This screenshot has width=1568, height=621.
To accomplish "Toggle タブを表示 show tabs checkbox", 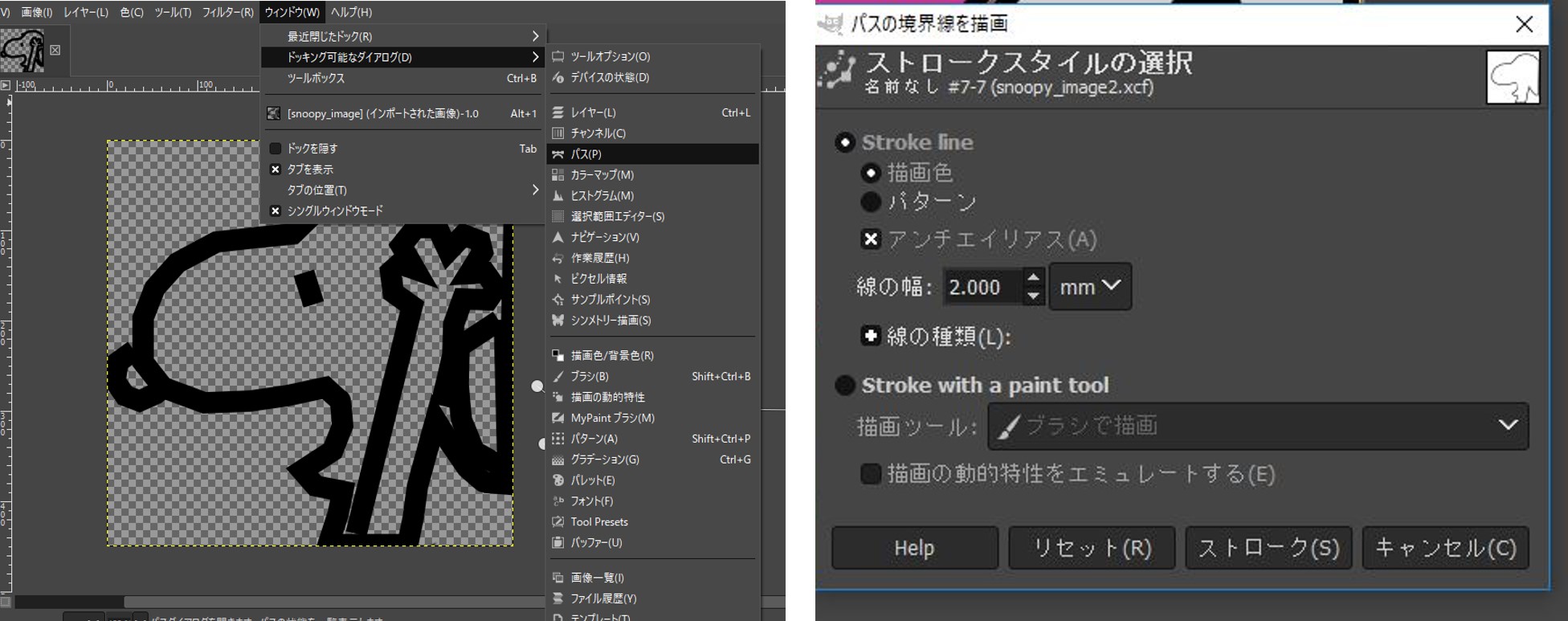I will tap(276, 170).
